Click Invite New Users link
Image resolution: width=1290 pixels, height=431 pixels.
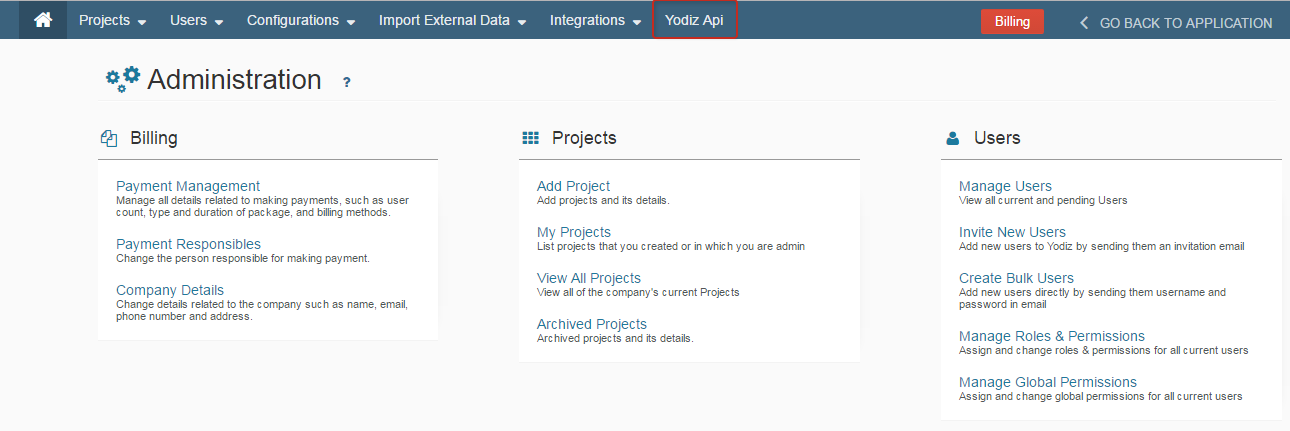point(1012,232)
